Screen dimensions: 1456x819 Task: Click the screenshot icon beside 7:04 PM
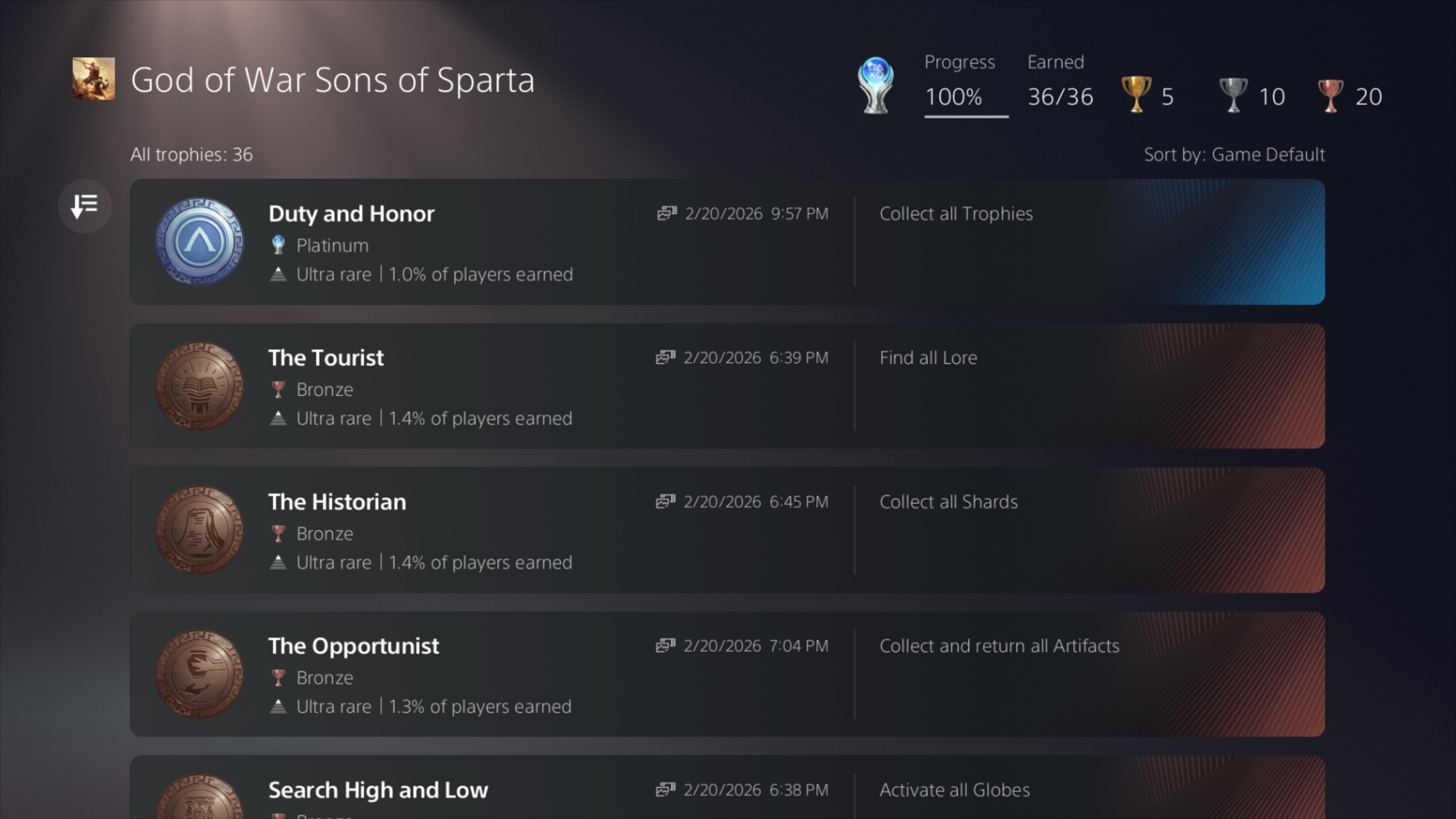click(665, 646)
